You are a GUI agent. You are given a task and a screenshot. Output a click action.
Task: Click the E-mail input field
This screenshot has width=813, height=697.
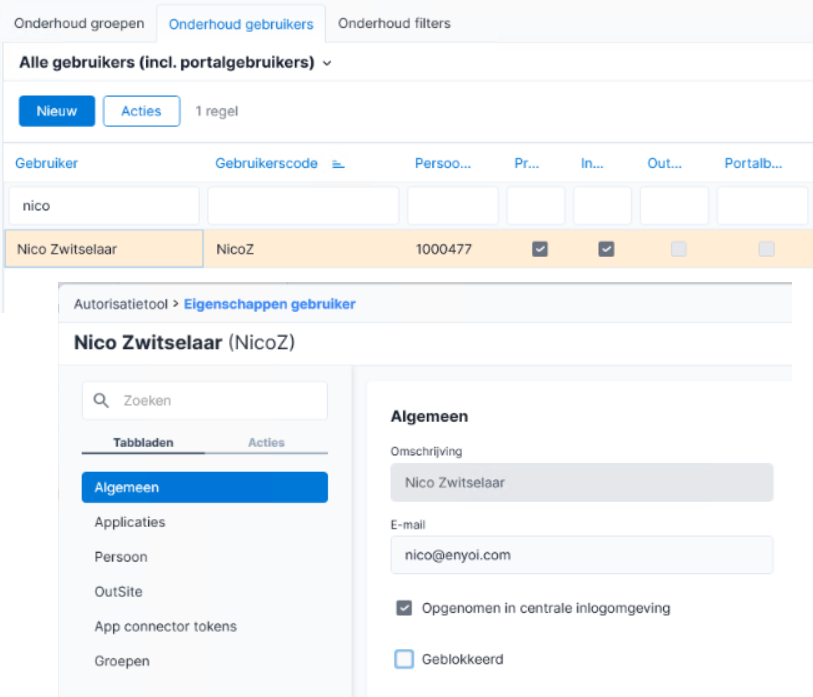(582, 555)
